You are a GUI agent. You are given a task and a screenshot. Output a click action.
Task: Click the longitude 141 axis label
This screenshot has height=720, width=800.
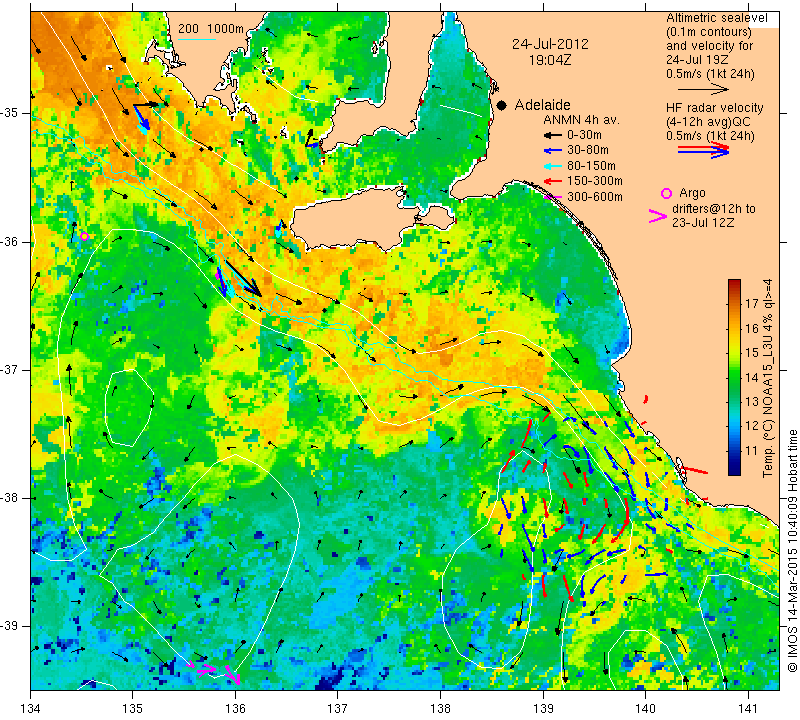click(x=748, y=708)
